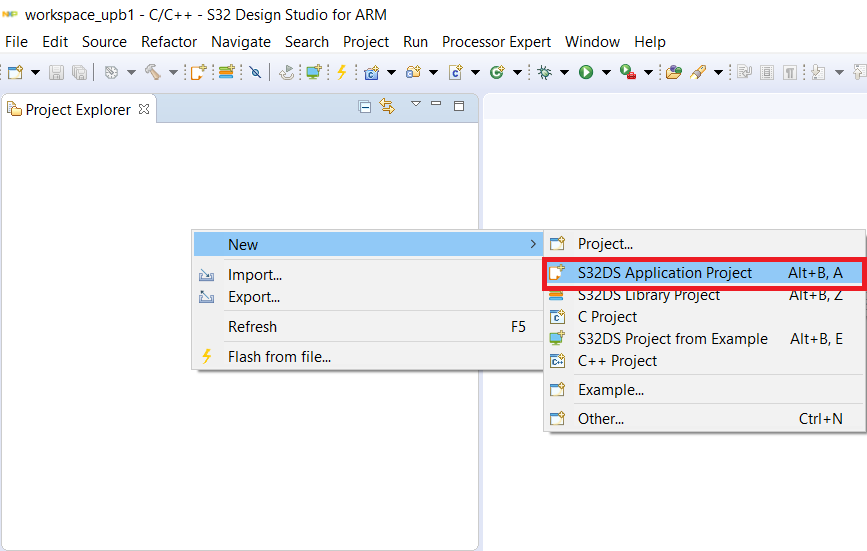Open the File menu
This screenshot has width=867, height=551.
[17, 42]
